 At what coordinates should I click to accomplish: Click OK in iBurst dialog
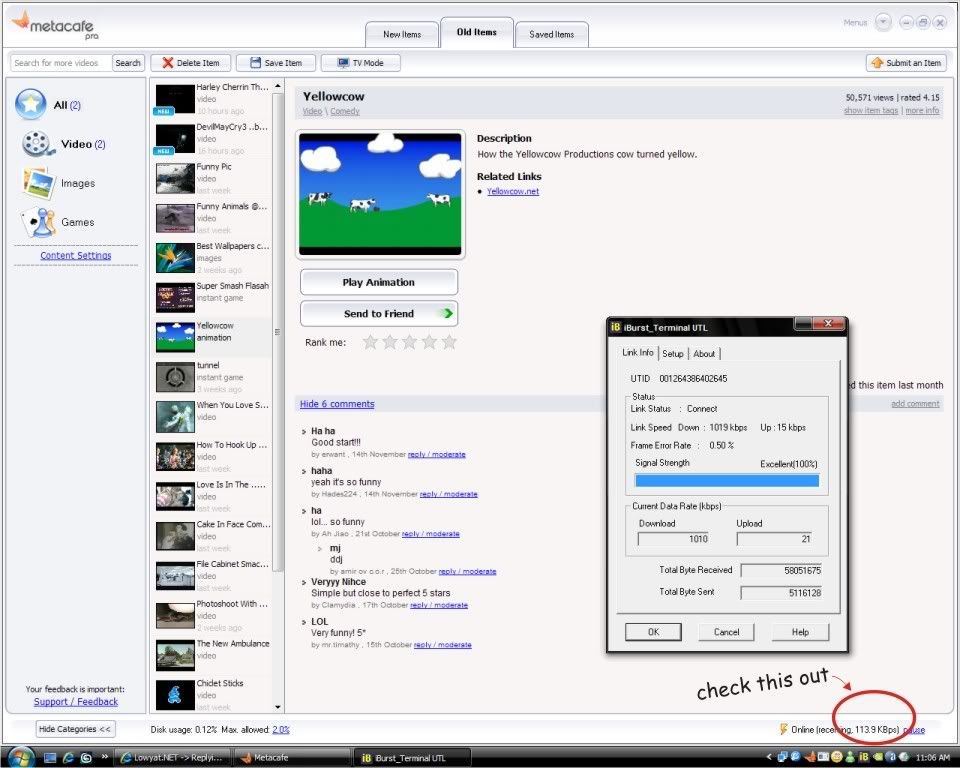coord(653,632)
